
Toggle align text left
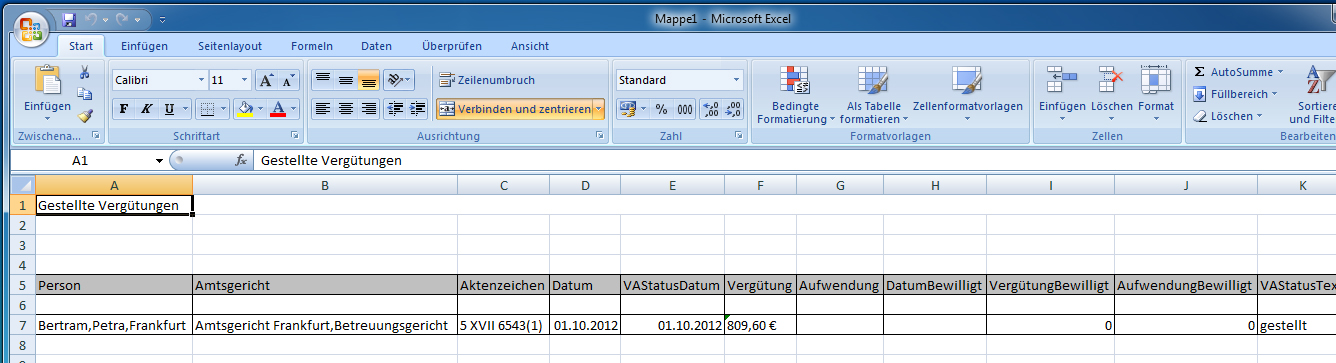322,109
